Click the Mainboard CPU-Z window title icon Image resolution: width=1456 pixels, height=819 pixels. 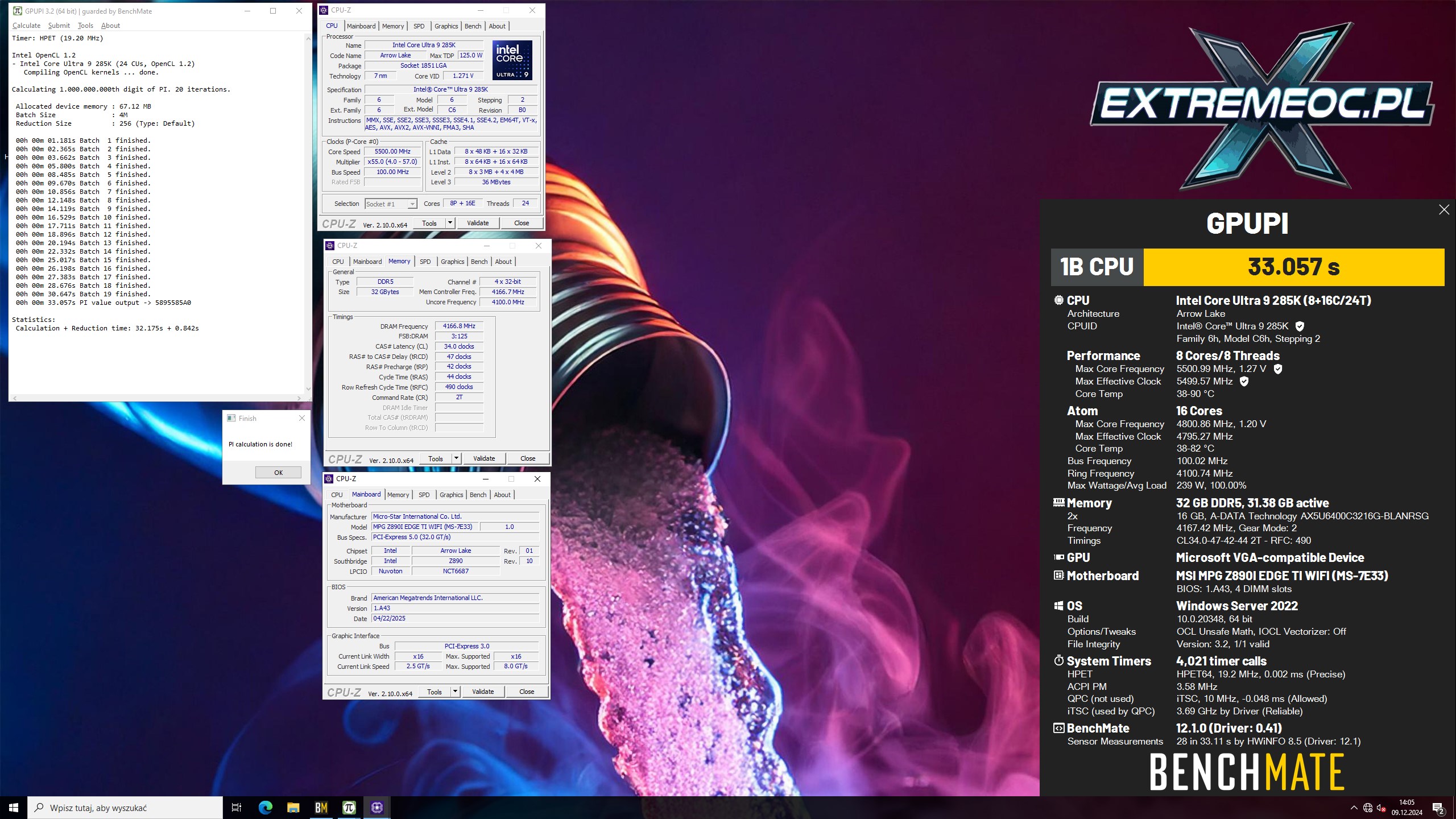tap(329, 479)
